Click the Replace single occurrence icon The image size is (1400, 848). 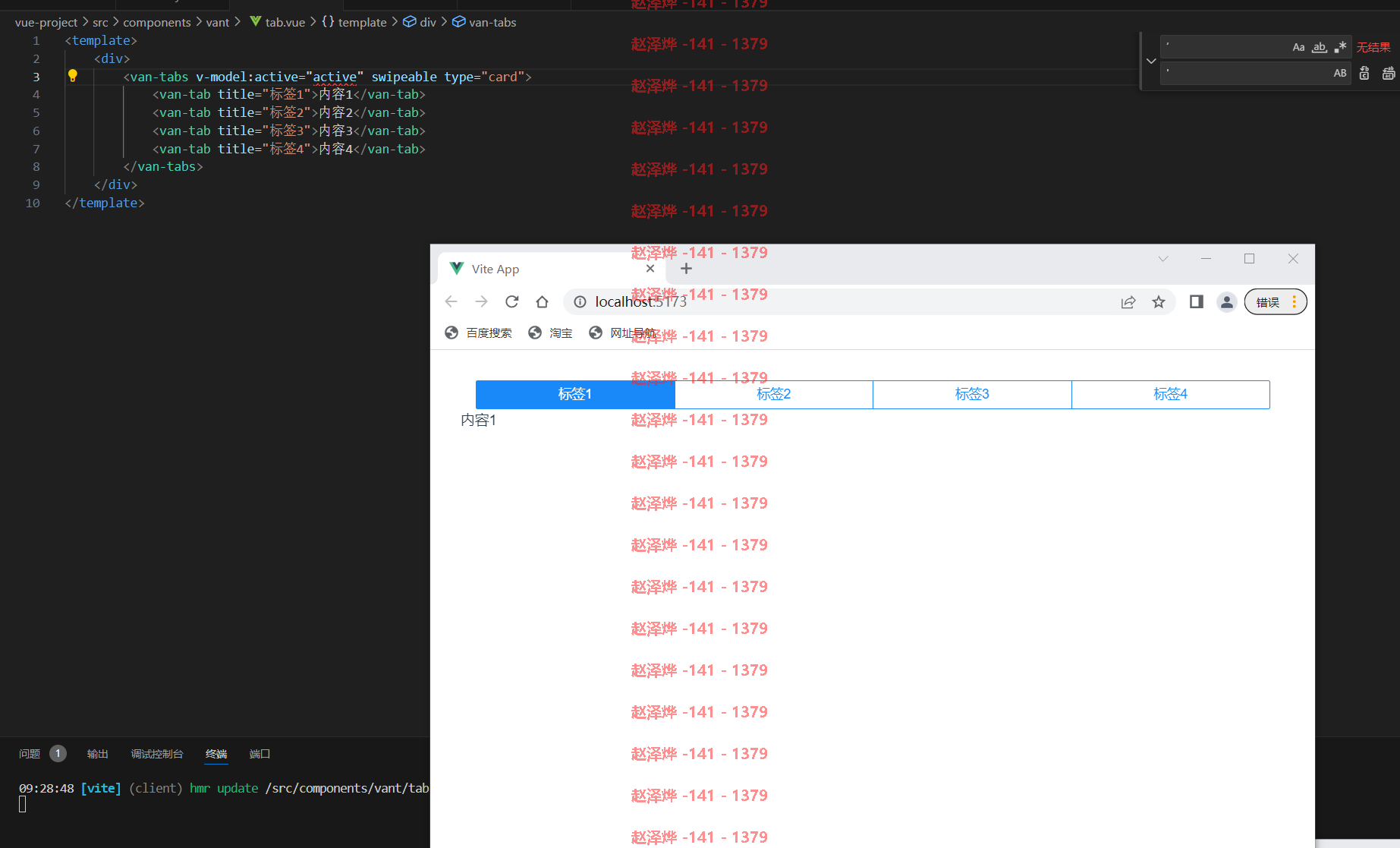point(1364,73)
